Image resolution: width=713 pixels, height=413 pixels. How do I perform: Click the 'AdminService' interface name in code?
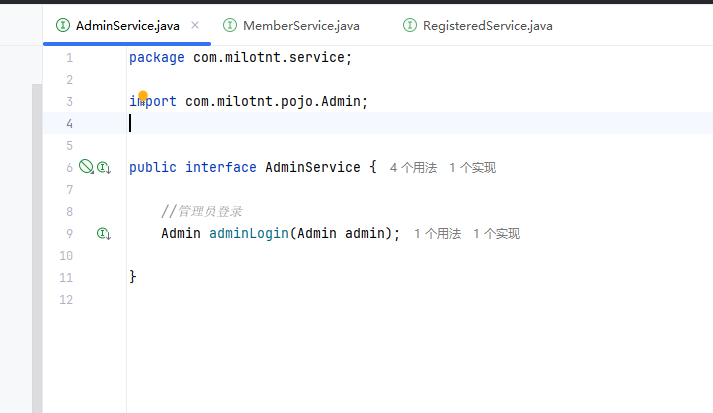pos(313,167)
